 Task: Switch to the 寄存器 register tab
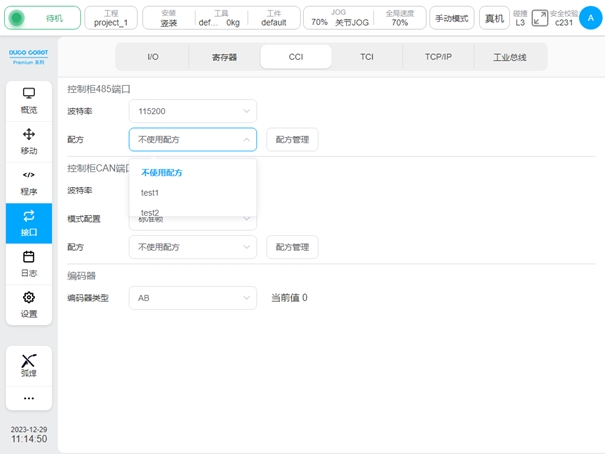point(225,57)
